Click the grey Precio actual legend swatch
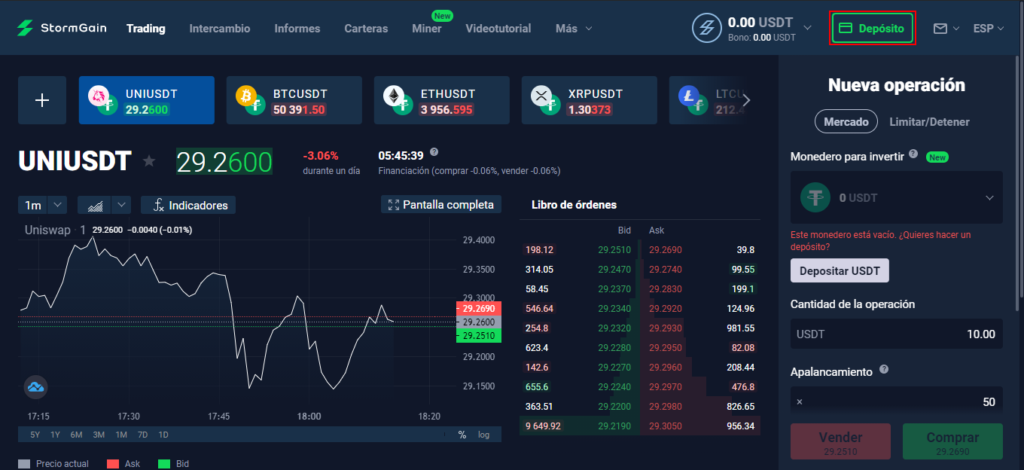1024x470 pixels. 24,464
